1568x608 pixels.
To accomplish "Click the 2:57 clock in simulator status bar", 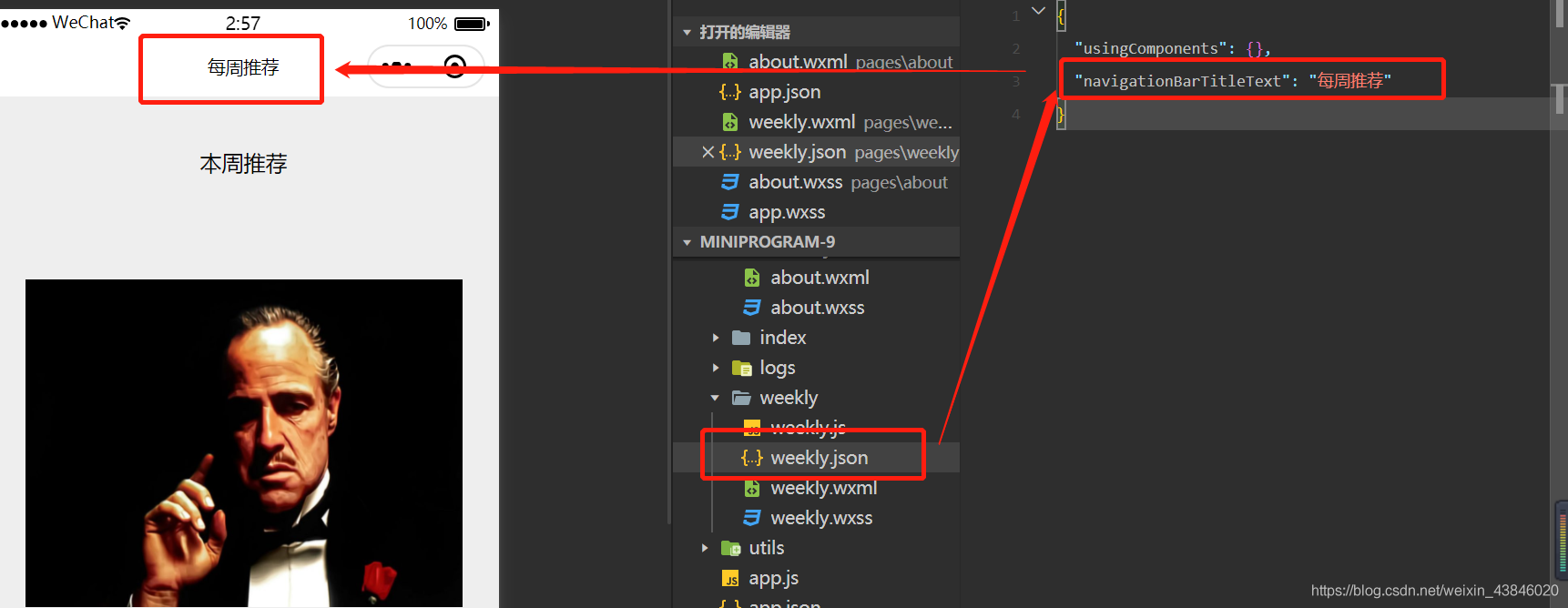I will (x=243, y=24).
